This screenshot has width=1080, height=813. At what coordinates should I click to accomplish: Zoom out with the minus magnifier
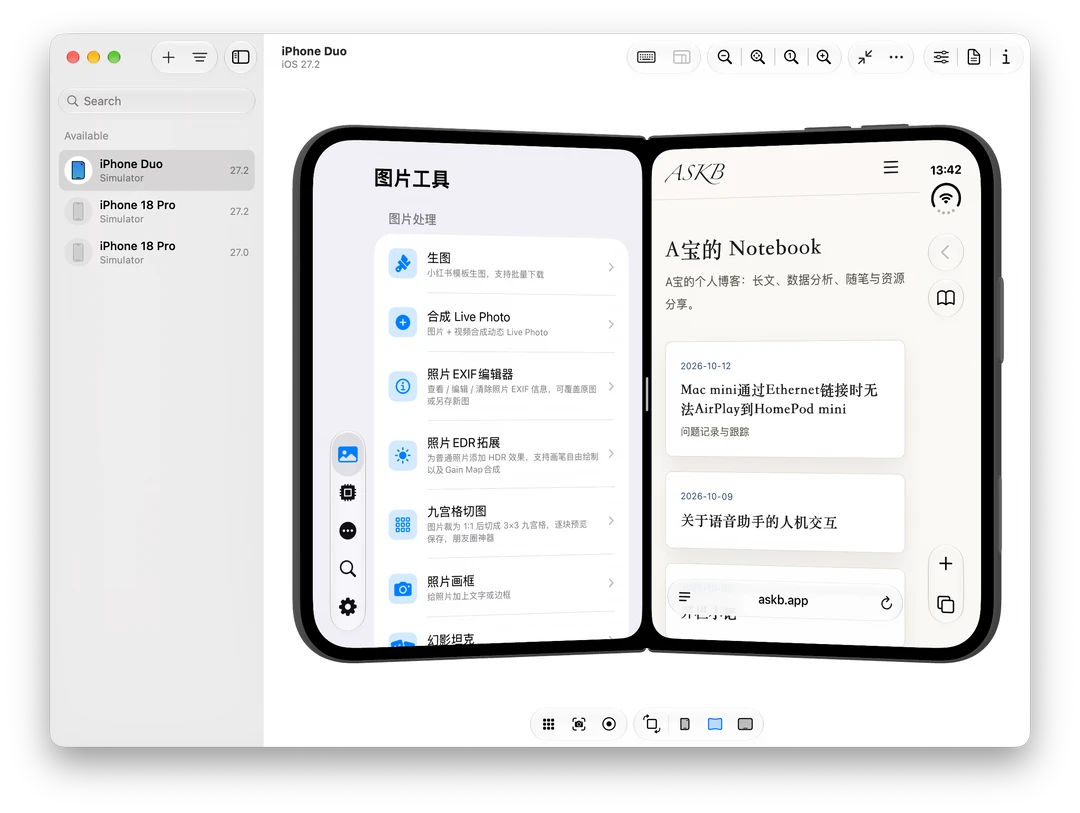[725, 57]
